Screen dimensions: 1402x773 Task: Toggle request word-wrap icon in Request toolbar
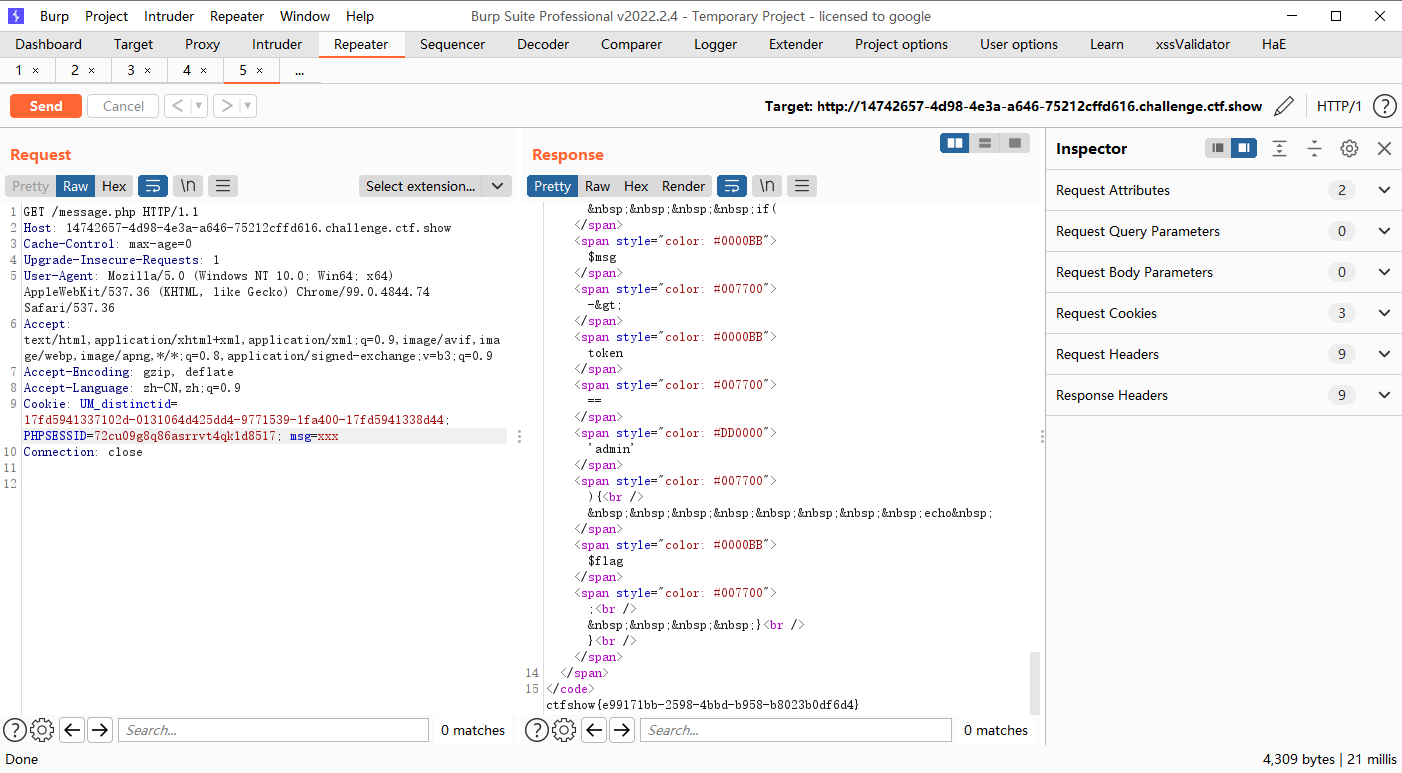pos(153,186)
